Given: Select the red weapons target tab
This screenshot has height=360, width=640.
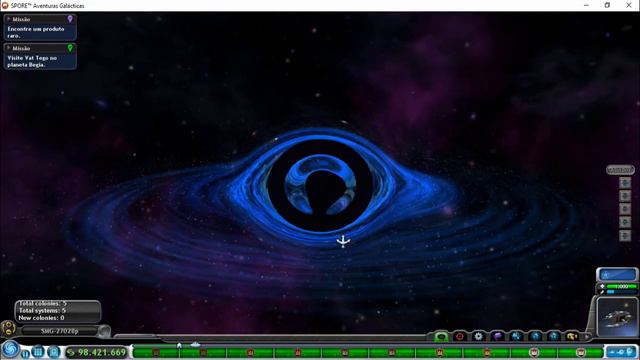Looking at the screenshot, I should click(460, 336).
